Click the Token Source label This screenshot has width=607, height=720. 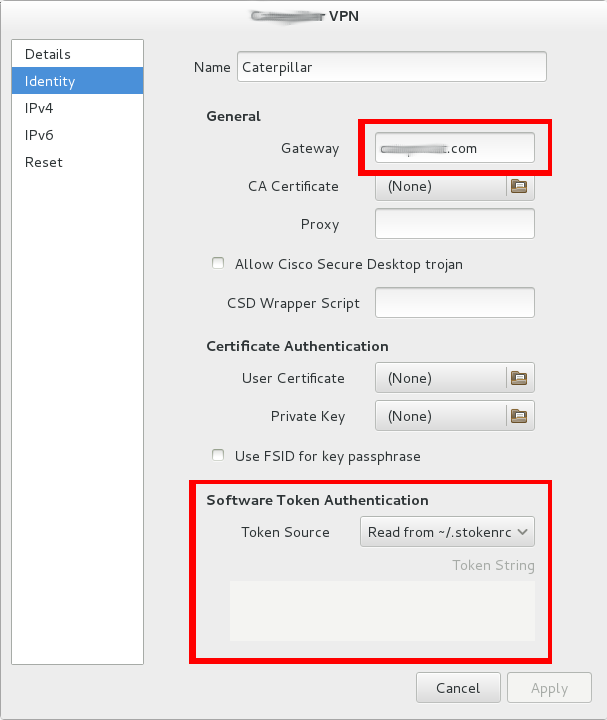[286, 532]
